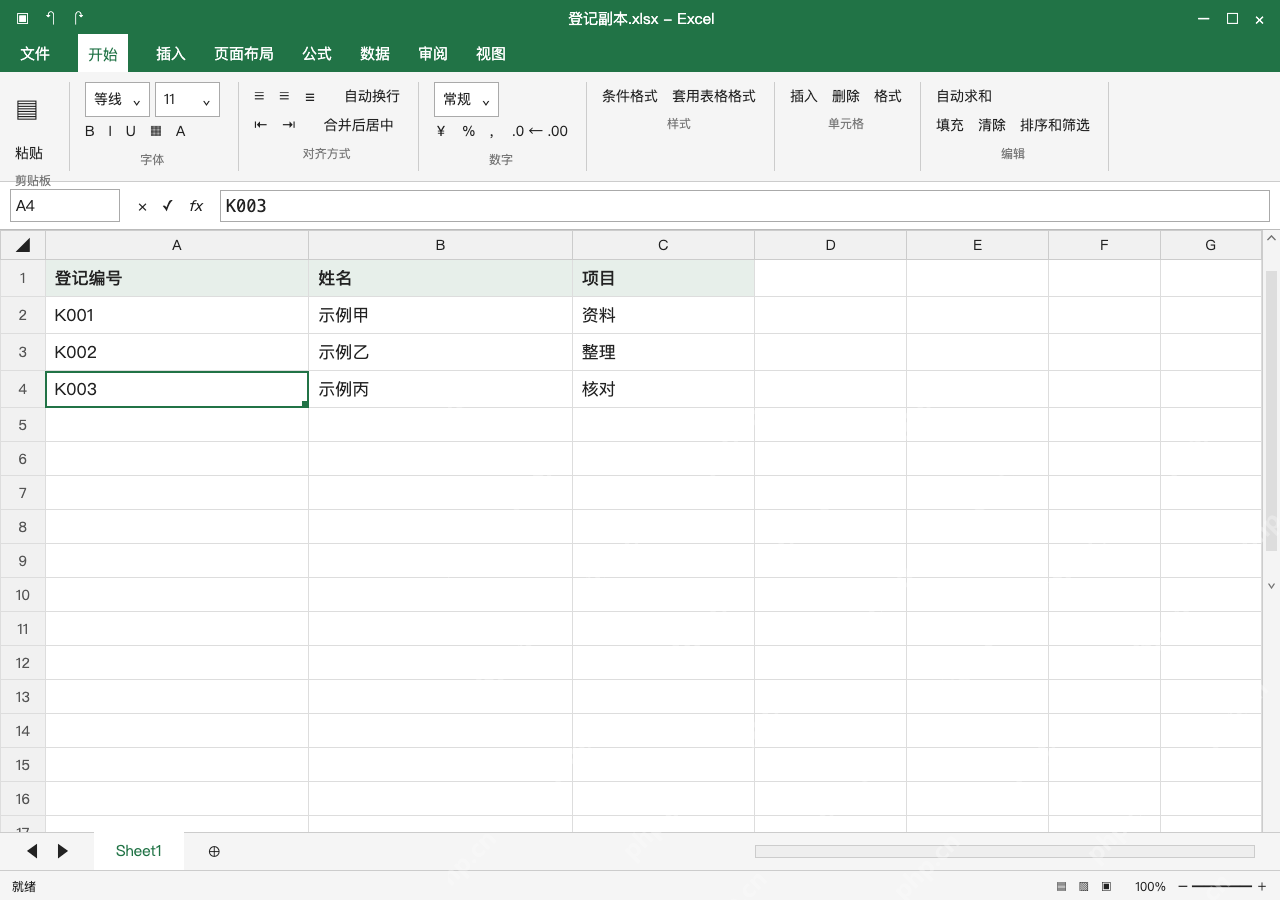Click the 自动求和 button
This screenshot has height=900, width=1280.
click(964, 96)
